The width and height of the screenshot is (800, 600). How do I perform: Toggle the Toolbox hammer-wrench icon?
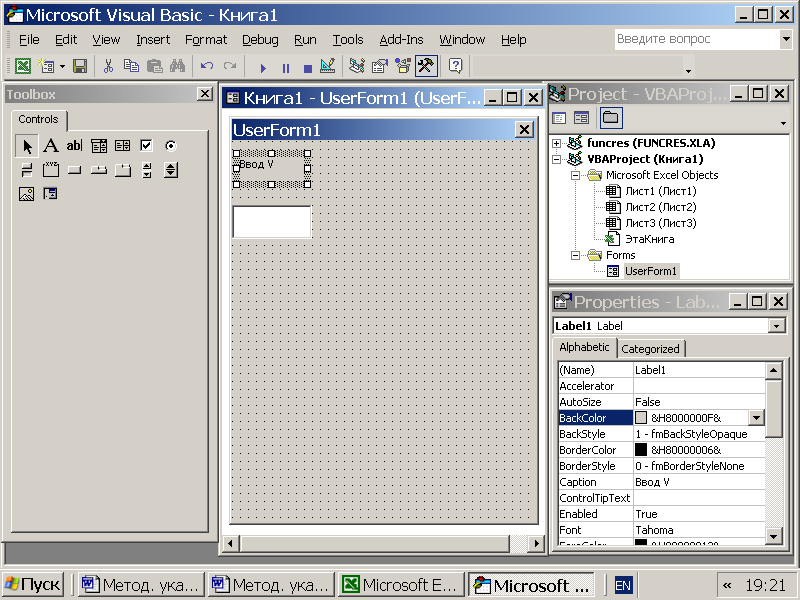click(426, 66)
